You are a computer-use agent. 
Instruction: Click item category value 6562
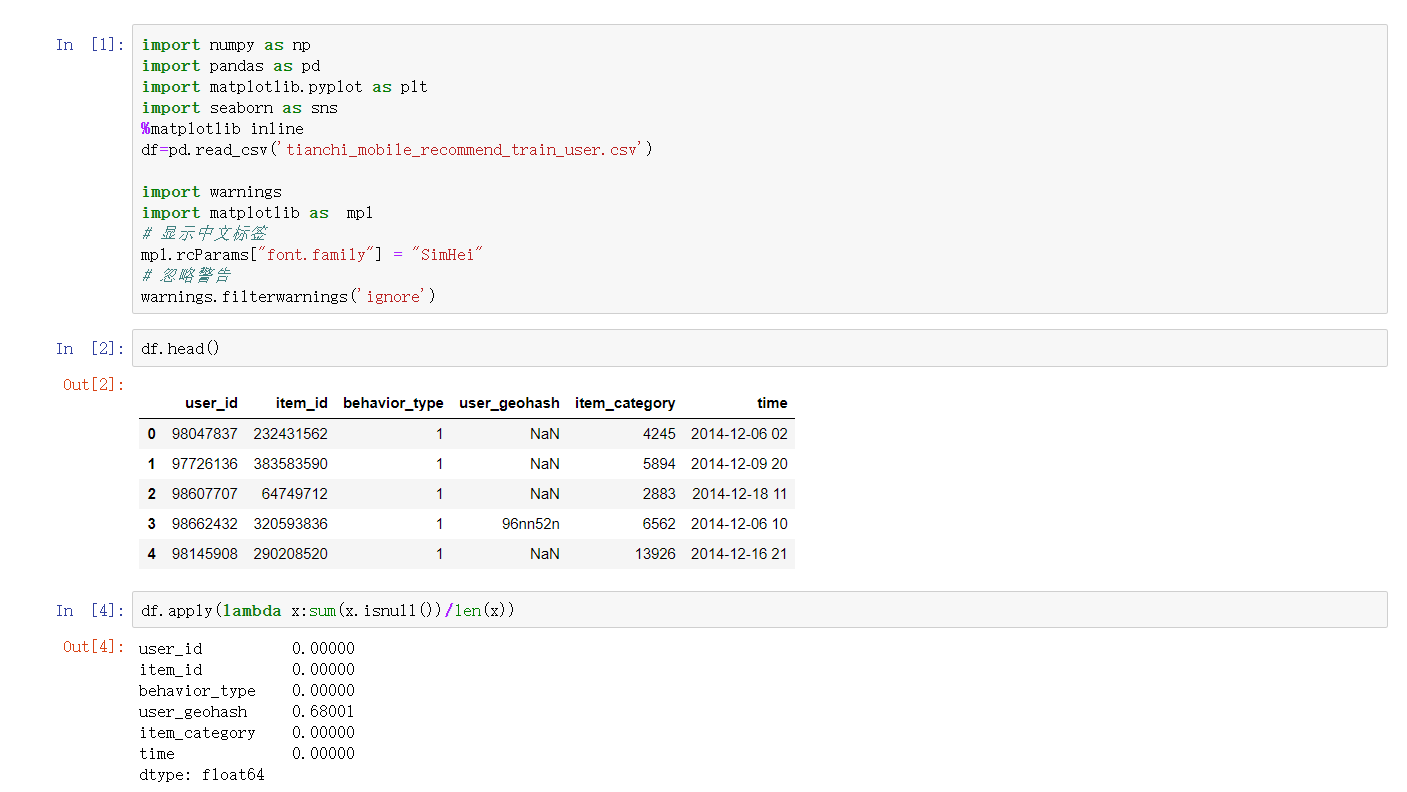(x=658, y=524)
